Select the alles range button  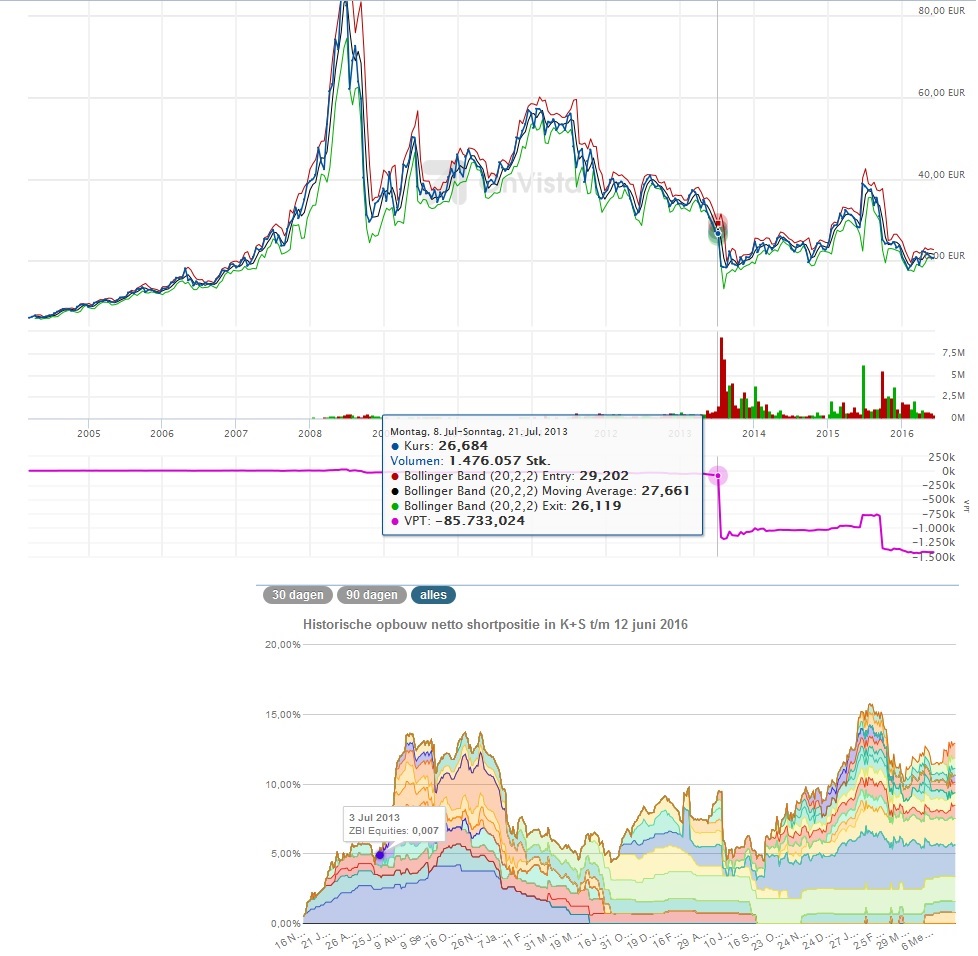[433, 595]
